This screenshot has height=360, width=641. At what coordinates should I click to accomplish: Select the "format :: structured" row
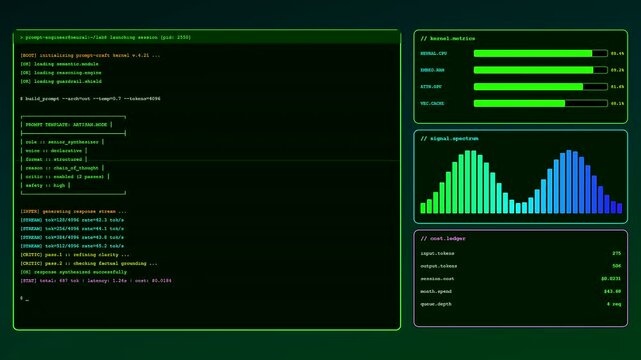[x=54, y=159]
